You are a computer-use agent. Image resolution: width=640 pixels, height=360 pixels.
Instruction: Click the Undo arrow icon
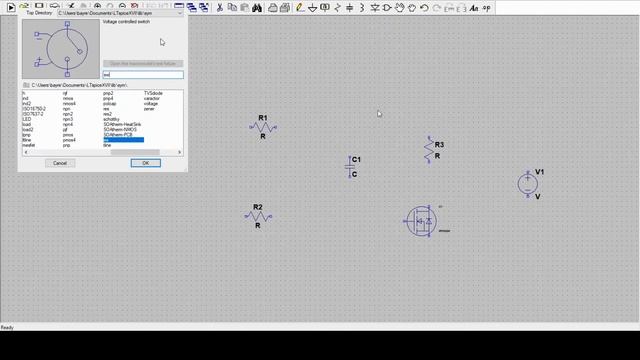(x=424, y=7)
